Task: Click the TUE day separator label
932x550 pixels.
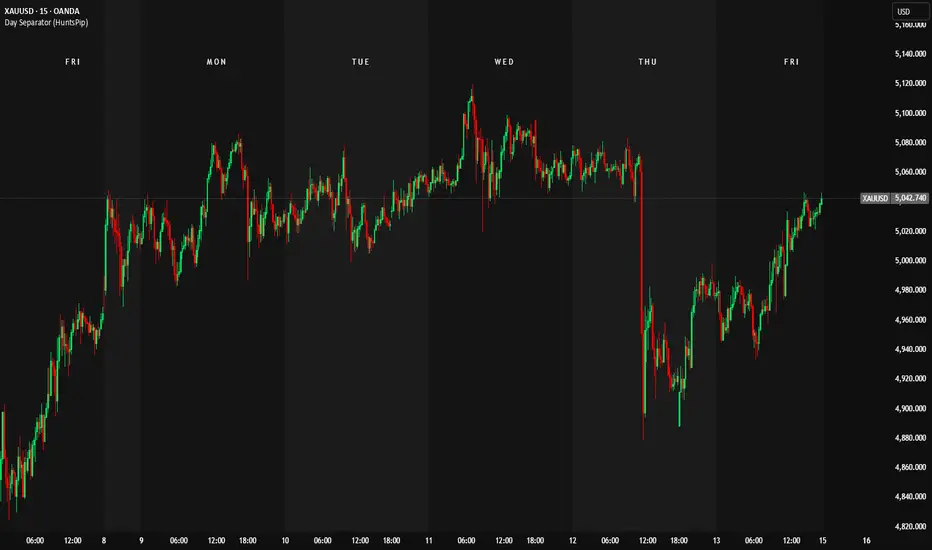Action: click(360, 62)
